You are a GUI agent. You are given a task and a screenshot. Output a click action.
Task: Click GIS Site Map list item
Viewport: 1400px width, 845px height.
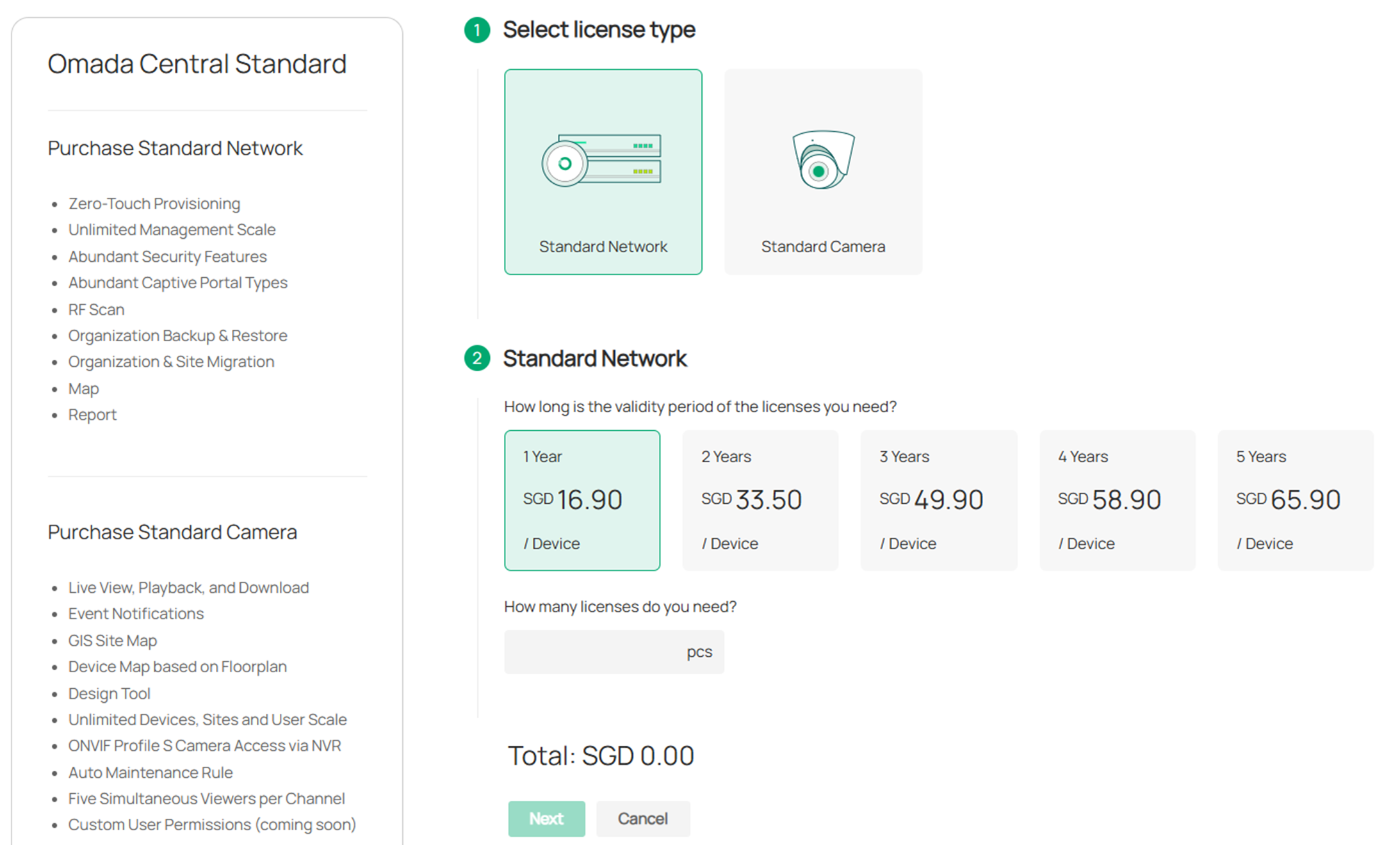112,641
